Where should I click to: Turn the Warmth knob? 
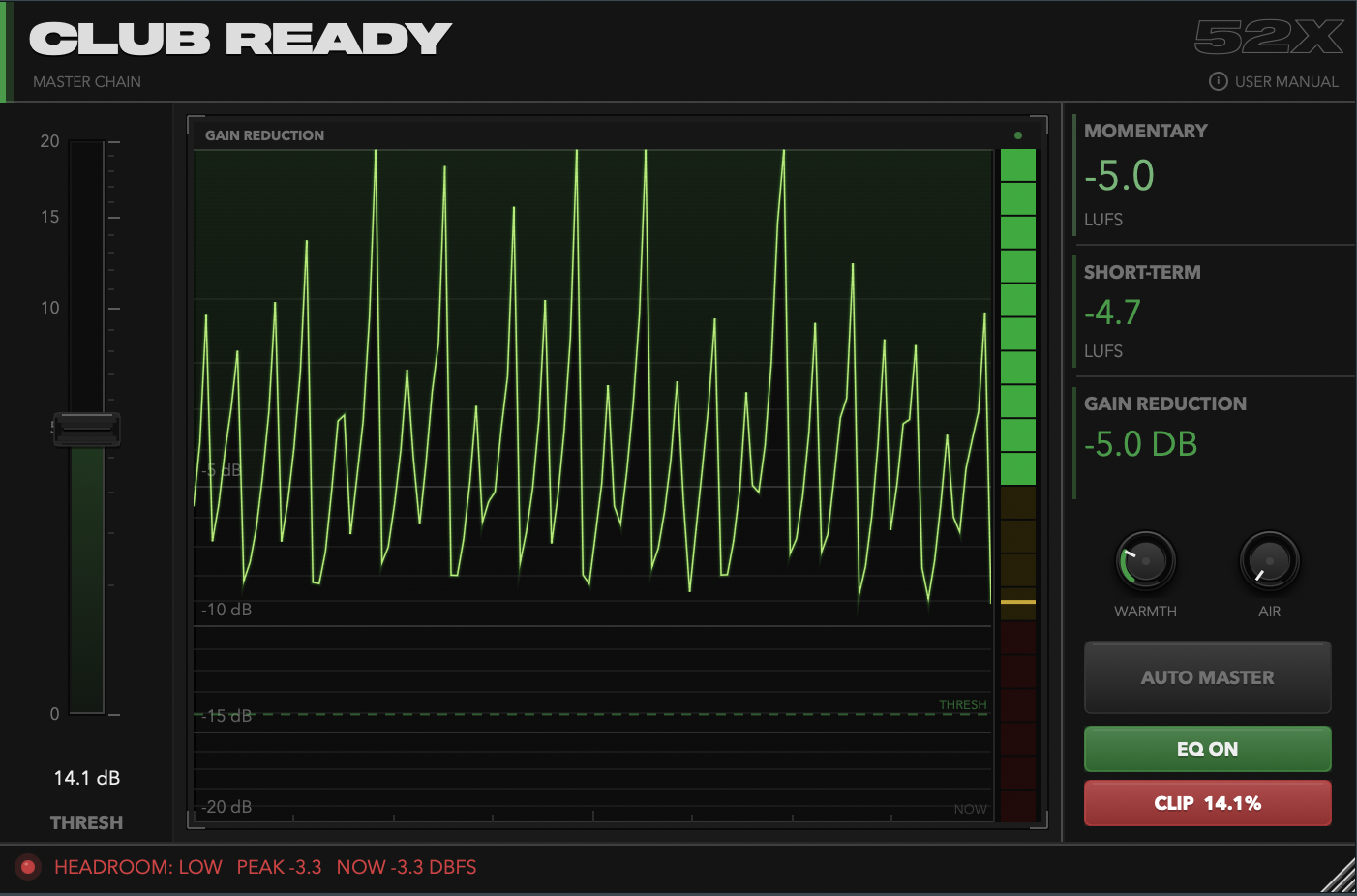coord(1146,561)
